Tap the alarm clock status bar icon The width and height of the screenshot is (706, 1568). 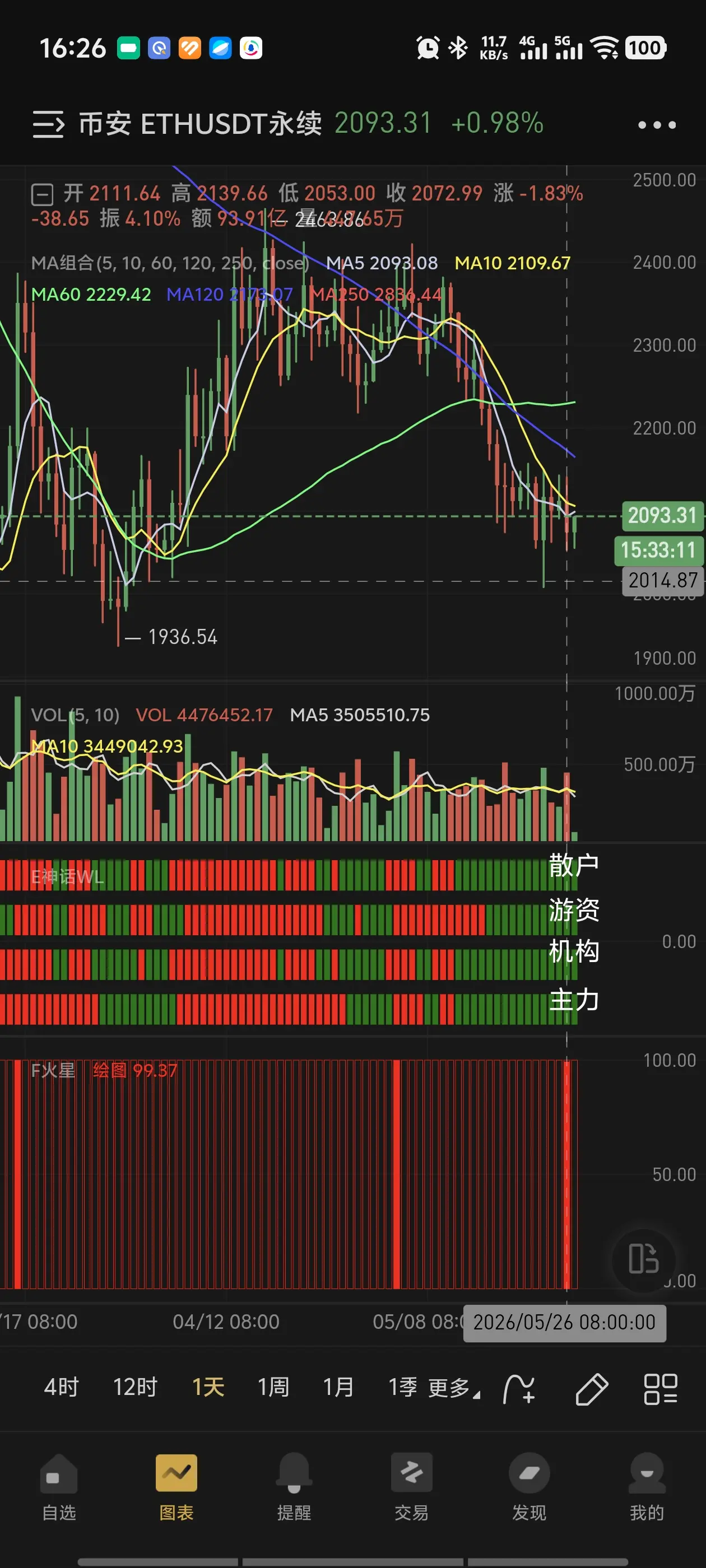click(x=428, y=48)
